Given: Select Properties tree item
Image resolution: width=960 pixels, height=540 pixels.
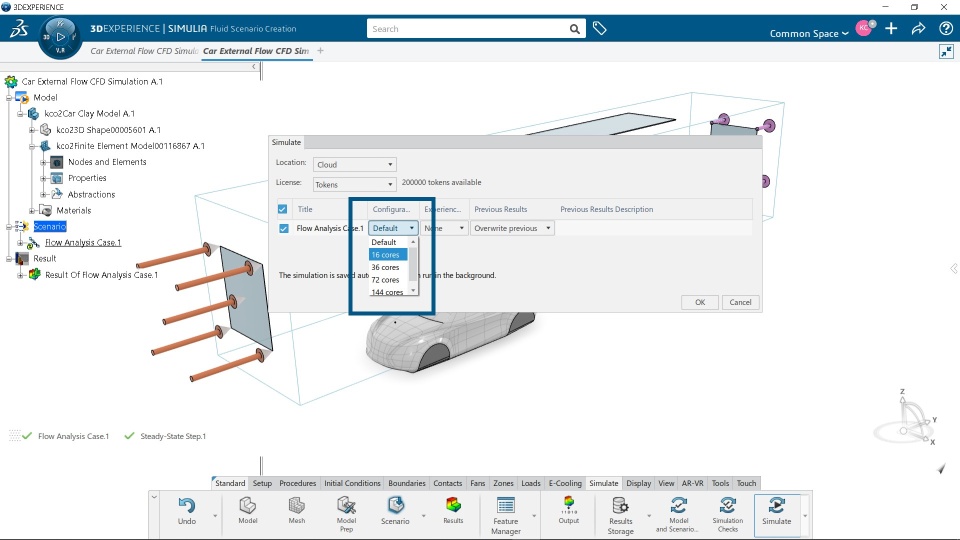Looking at the screenshot, I should coord(87,178).
